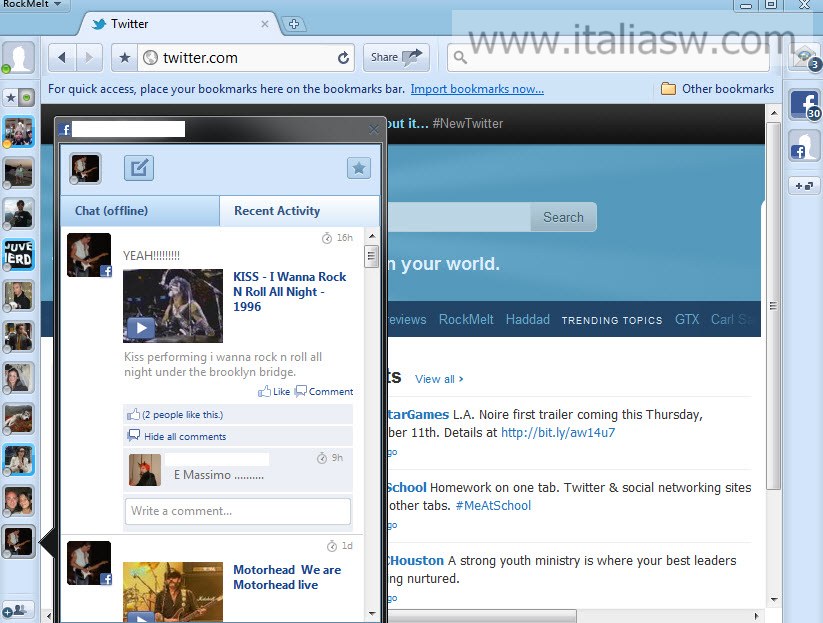Select the Twitter browser tab
Screen dimensions: 823x623
(x=176, y=24)
